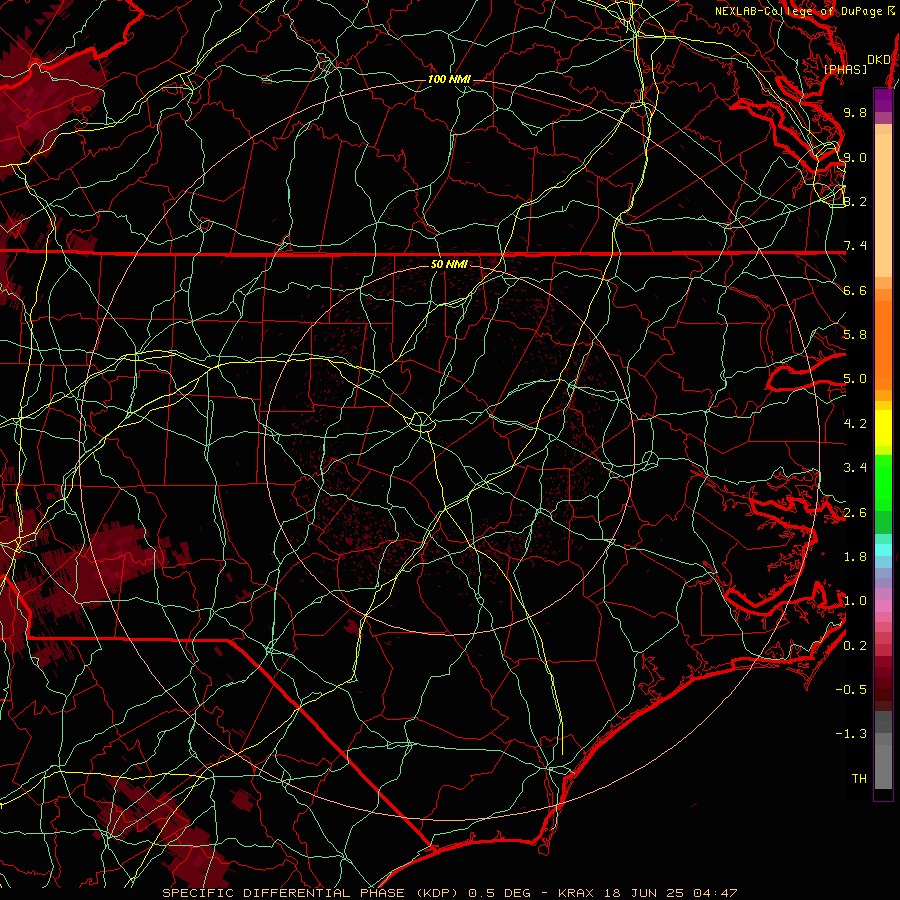Click the 9.0 legend value
The image size is (900, 900).
(x=855, y=157)
